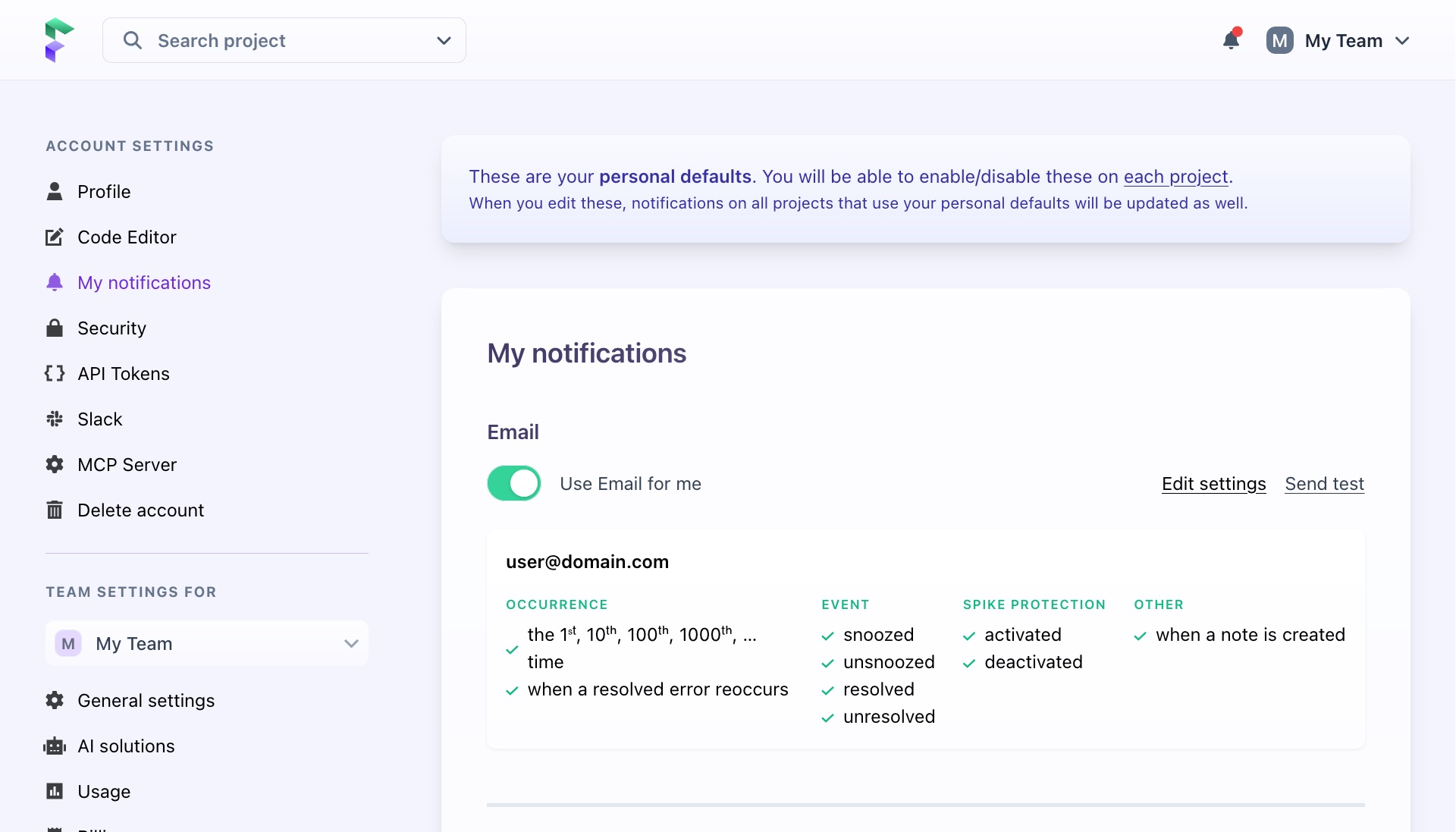Follow the each project link
Screen dimensions: 1456x832
(1175, 177)
